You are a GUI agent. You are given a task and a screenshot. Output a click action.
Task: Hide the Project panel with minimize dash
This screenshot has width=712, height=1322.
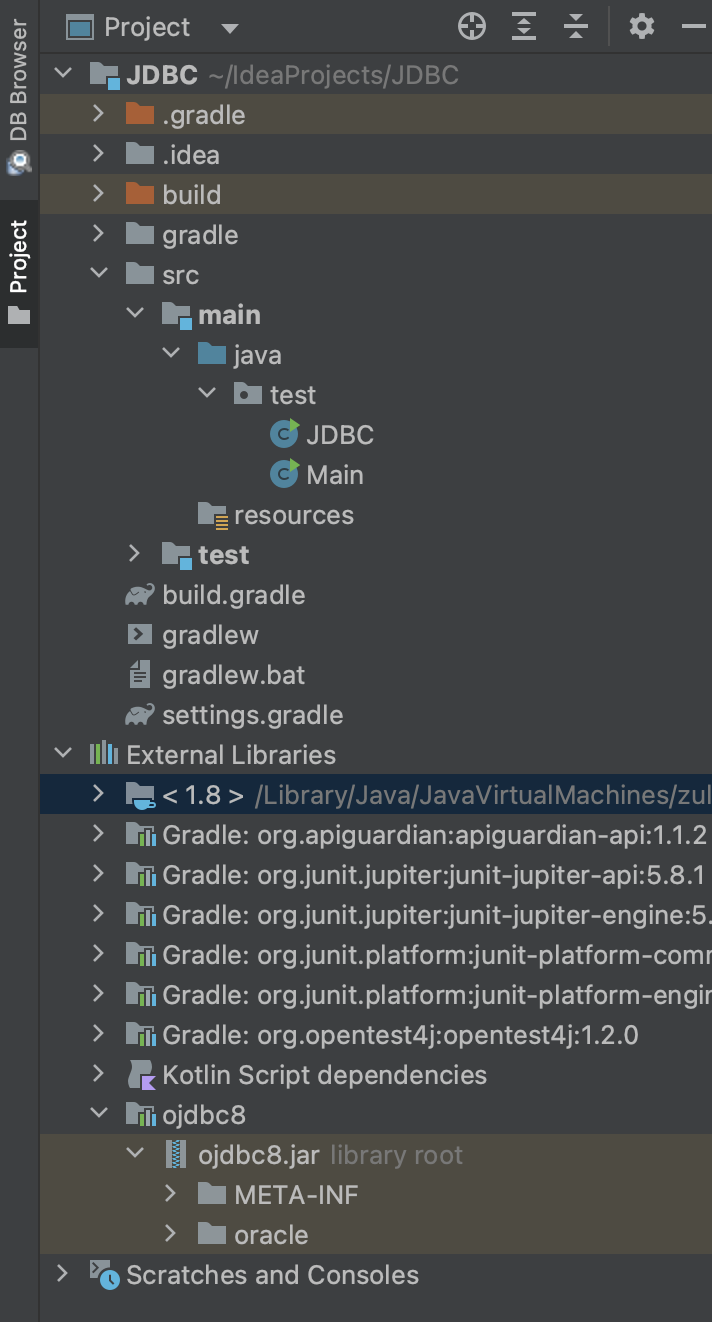(694, 27)
